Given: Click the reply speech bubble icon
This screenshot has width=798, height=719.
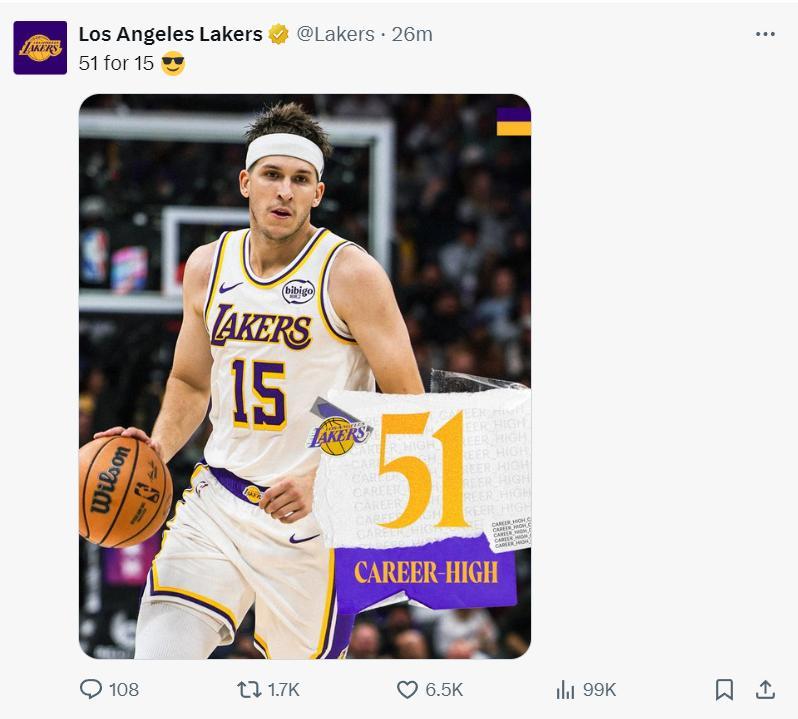Looking at the screenshot, I should (91, 689).
